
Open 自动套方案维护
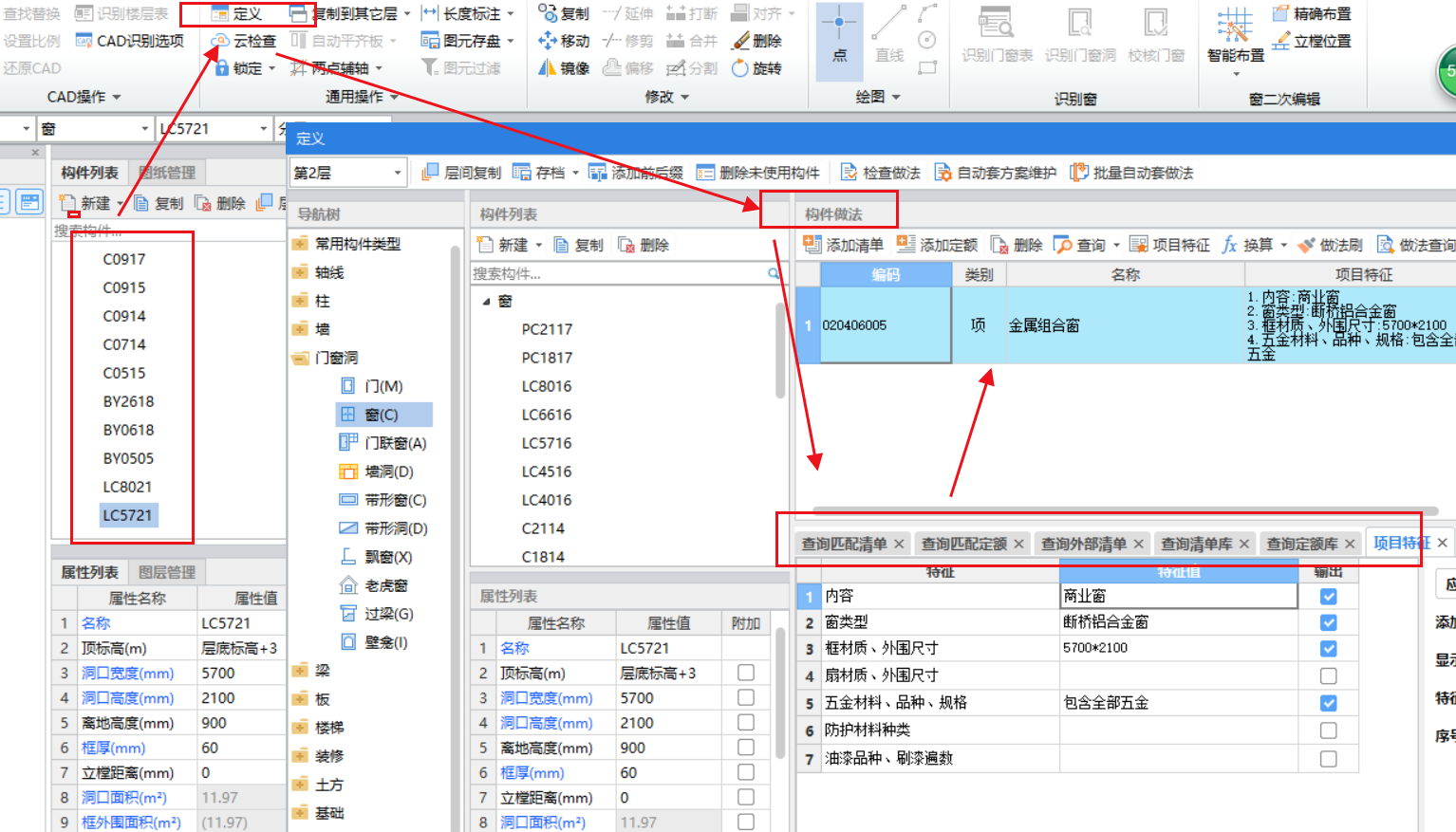(995, 173)
